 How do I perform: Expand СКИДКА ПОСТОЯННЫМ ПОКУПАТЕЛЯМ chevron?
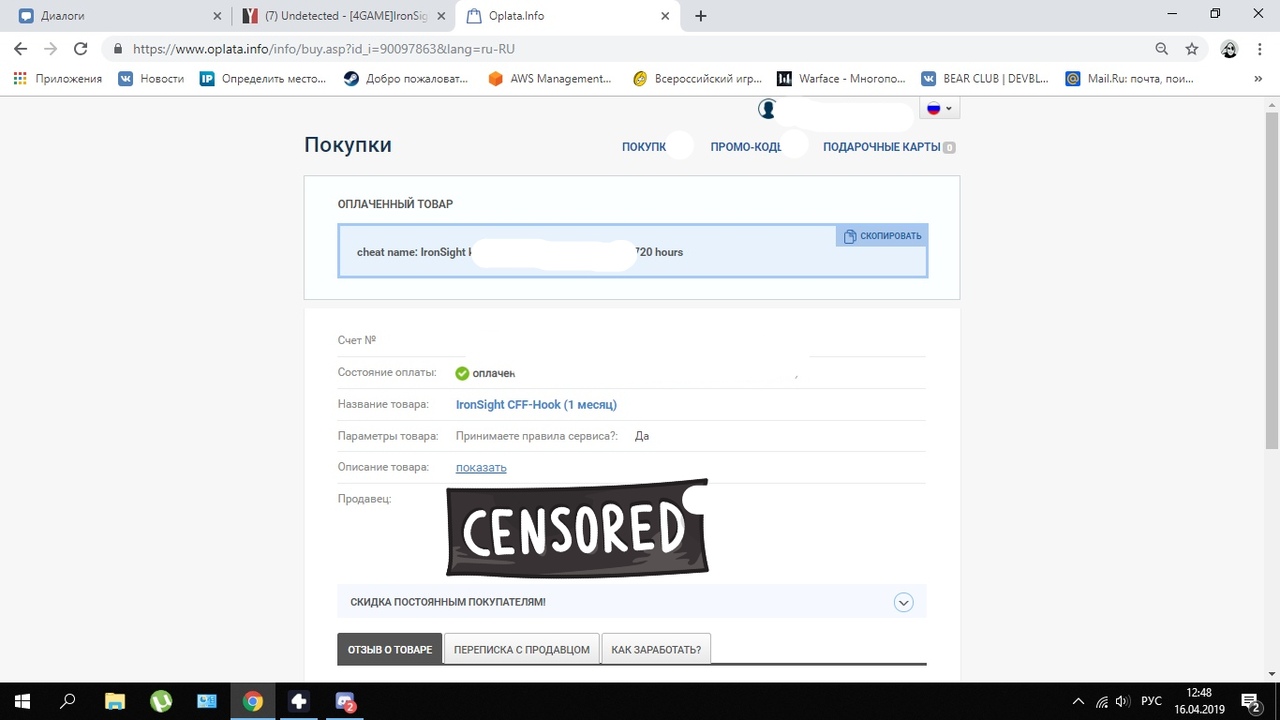point(903,602)
